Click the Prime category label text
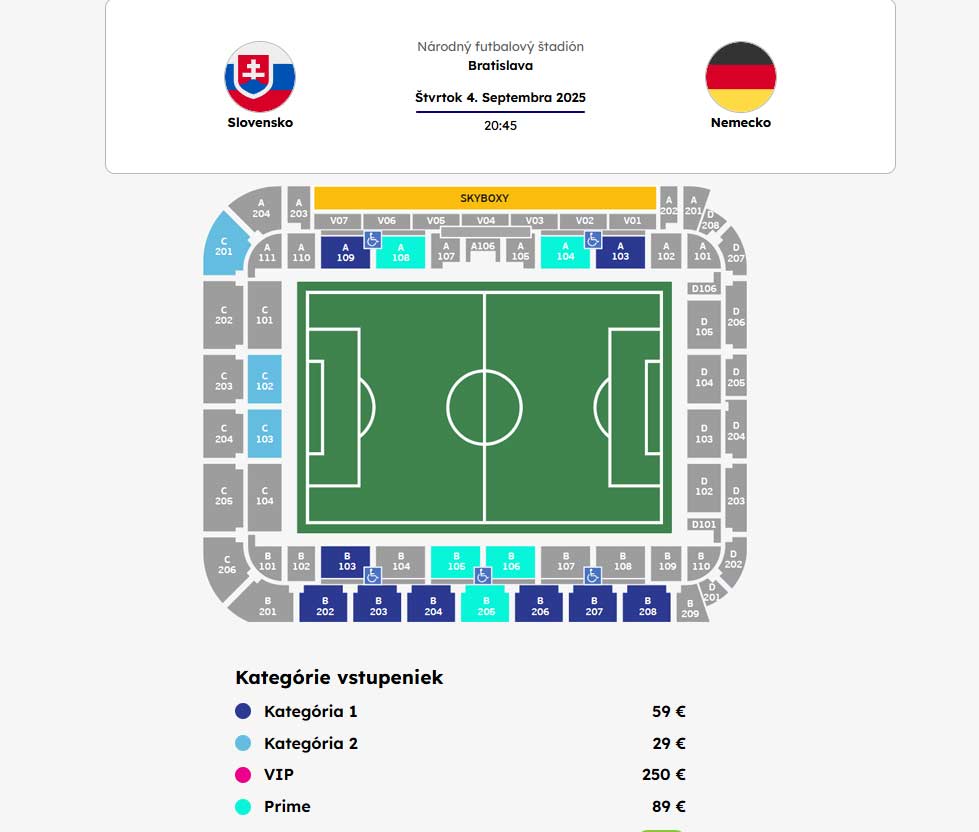The height and width of the screenshot is (832, 979). tap(286, 806)
